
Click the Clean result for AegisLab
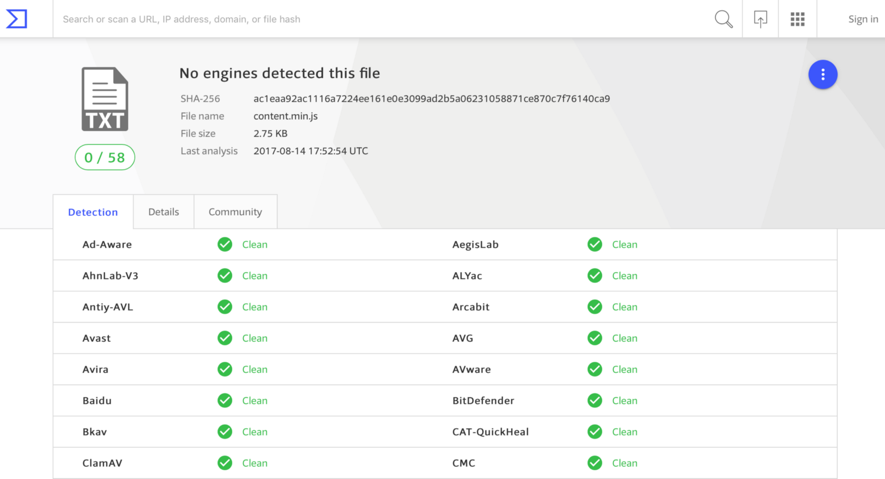pyautogui.click(x=624, y=244)
